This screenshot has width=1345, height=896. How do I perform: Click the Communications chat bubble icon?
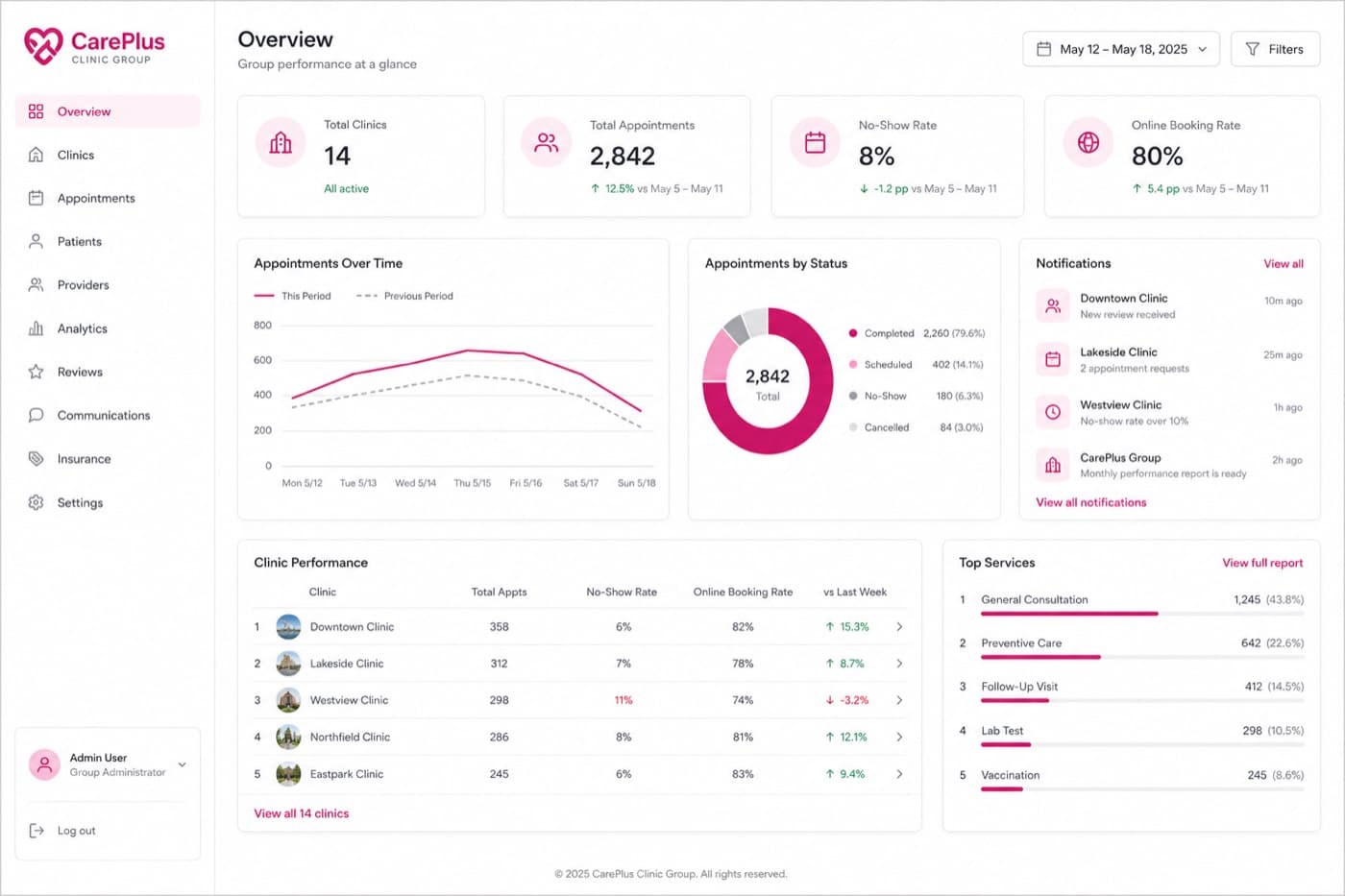point(36,415)
